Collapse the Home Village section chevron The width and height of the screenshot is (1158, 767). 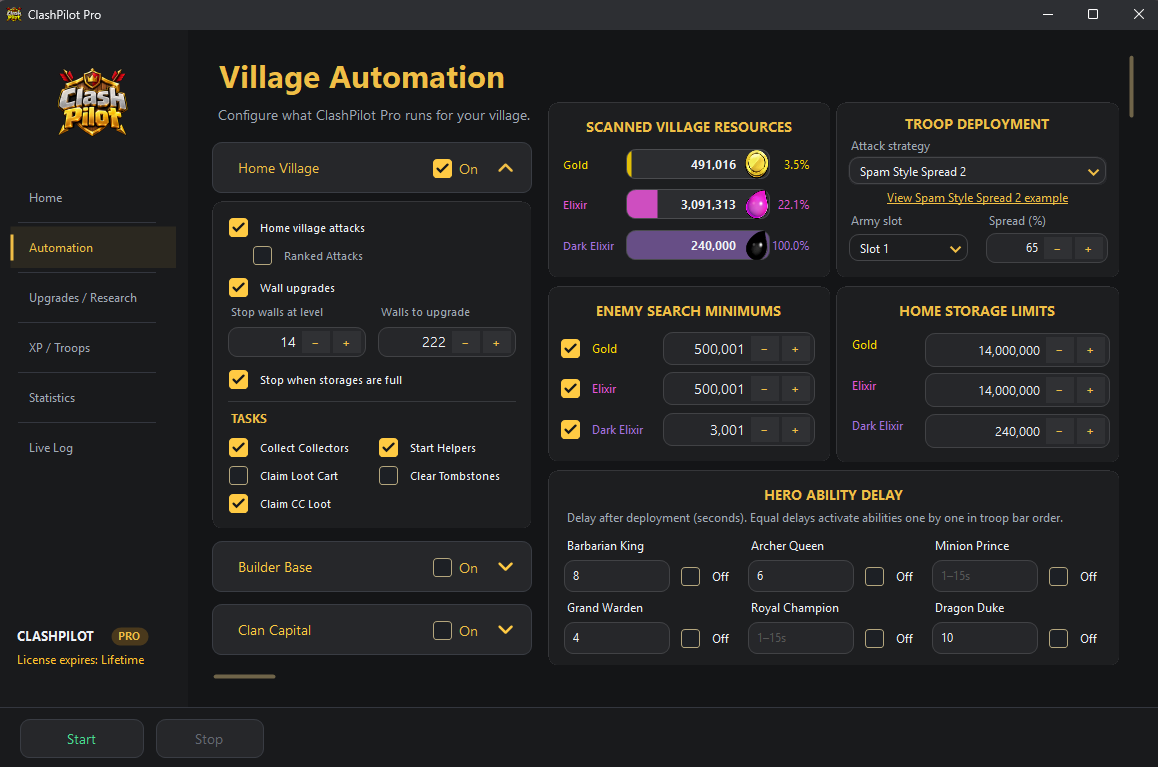(506, 168)
